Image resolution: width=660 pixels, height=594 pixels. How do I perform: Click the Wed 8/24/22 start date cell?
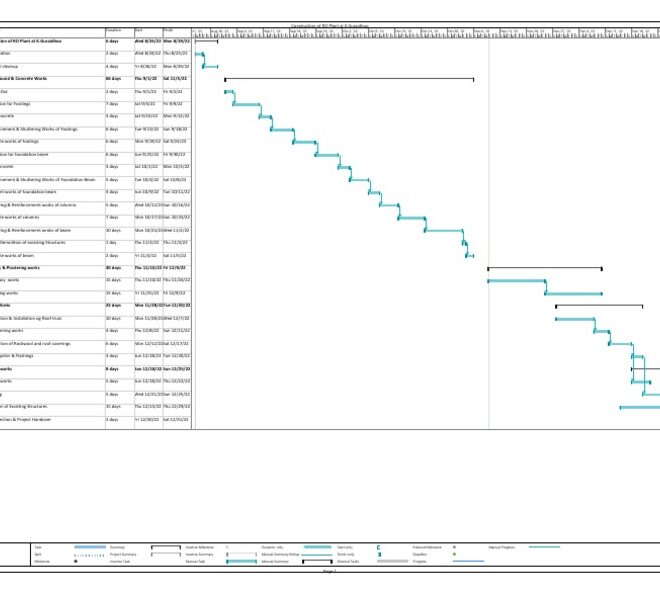tap(147, 41)
